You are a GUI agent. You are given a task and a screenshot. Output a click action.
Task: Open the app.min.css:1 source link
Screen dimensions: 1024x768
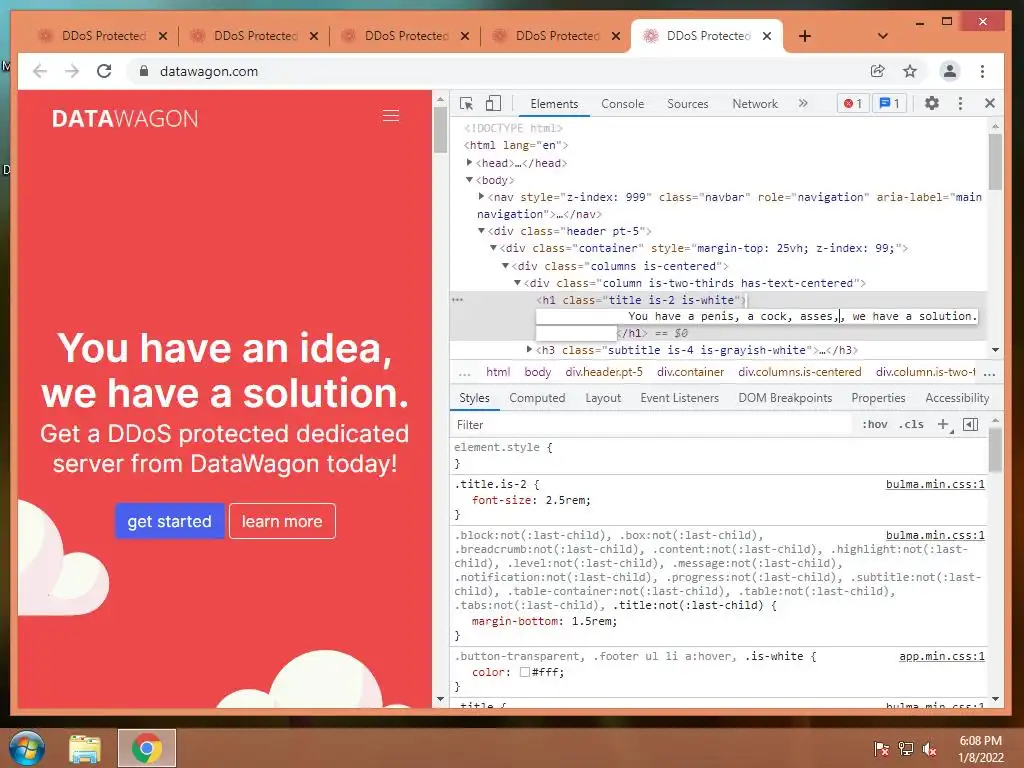click(941, 656)
